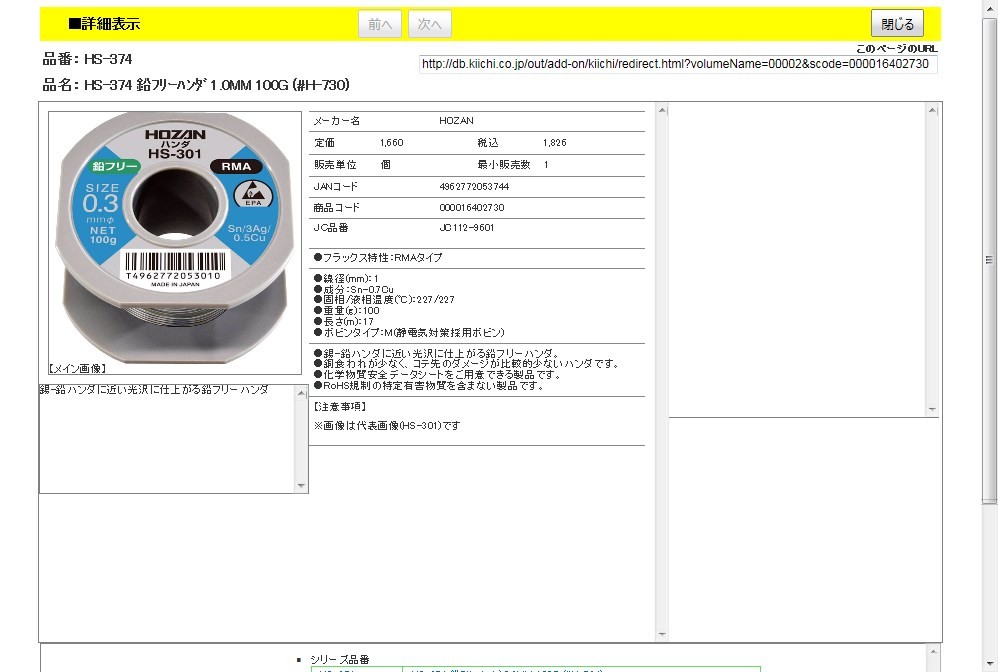Close detail view with 閉じる button
Viewport: 998px width, 672px height.
tap(897, 24)
